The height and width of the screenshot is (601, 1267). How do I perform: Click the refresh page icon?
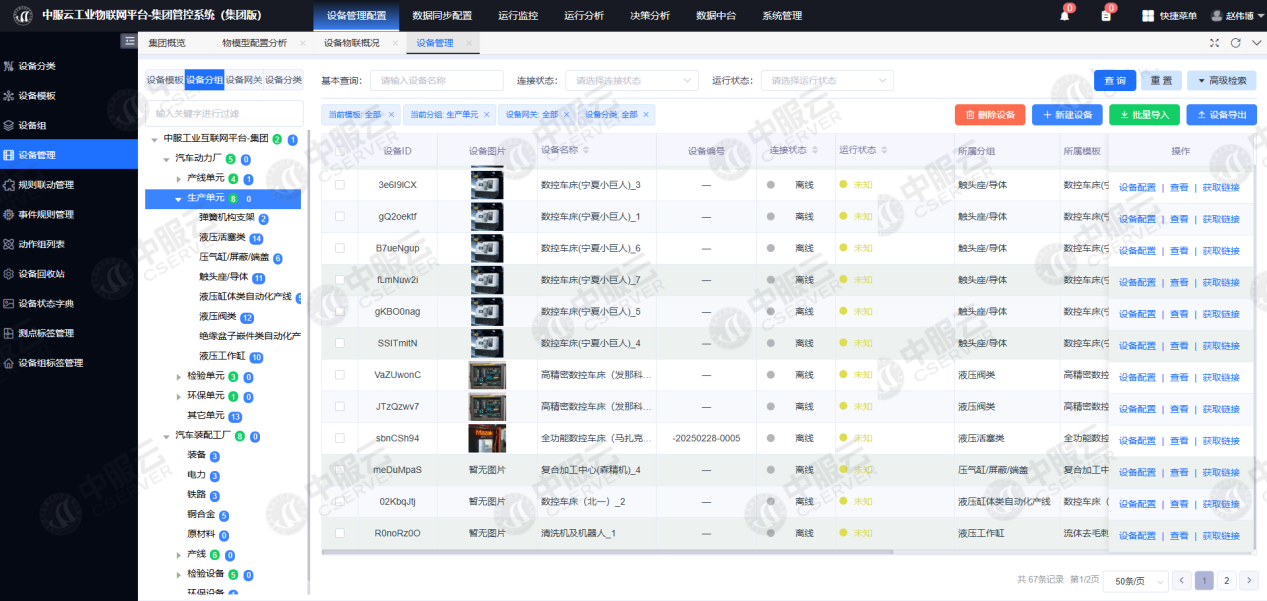[1235, 43]
